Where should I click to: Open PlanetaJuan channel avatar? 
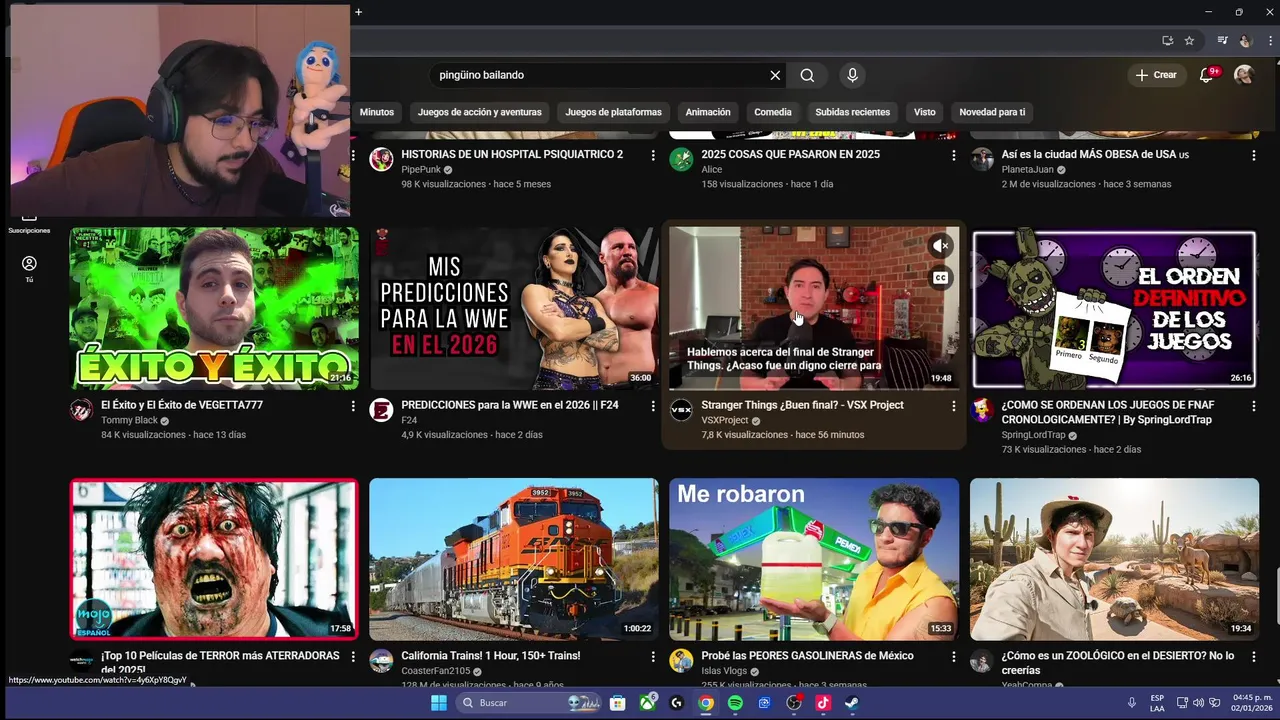click(982, 159)
